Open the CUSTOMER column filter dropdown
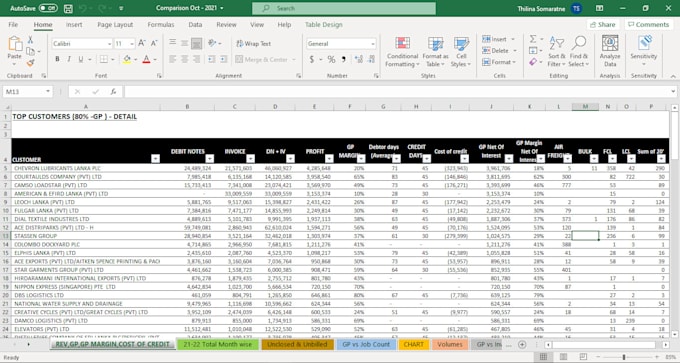Screen dimensions: 680x363 155,159
